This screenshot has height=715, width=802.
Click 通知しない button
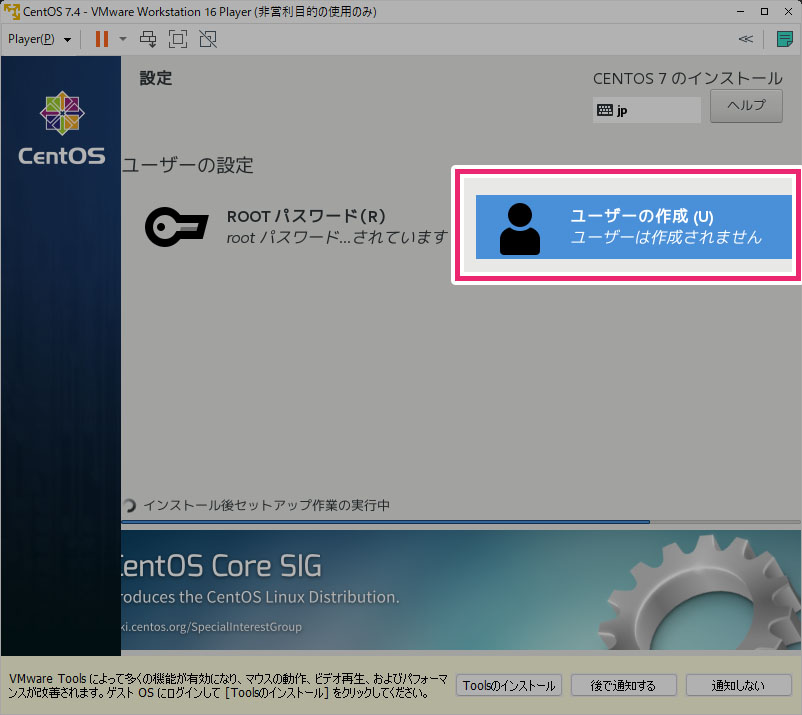click(x=738, y=685)
